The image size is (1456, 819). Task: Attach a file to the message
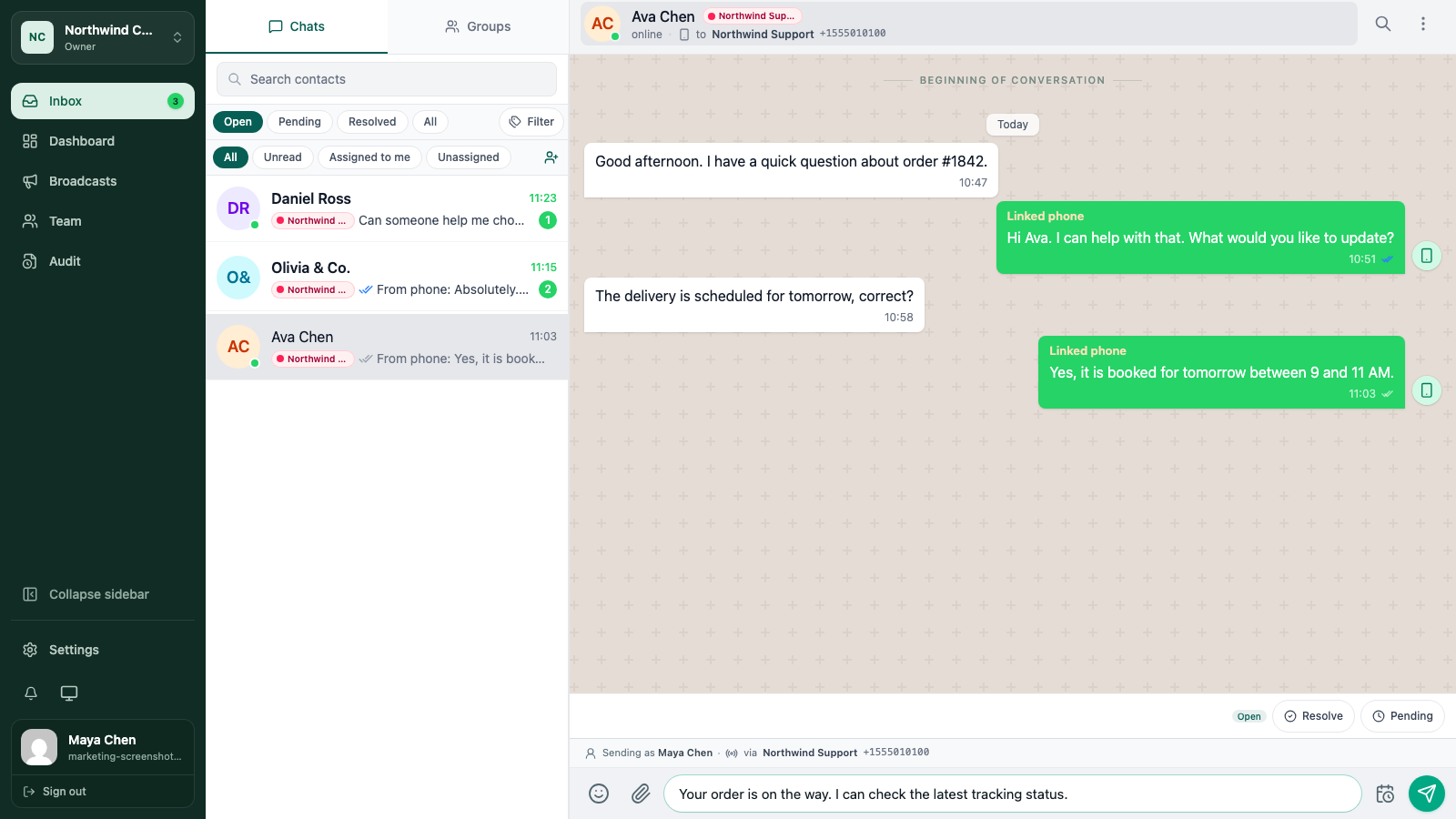point(641,794)
